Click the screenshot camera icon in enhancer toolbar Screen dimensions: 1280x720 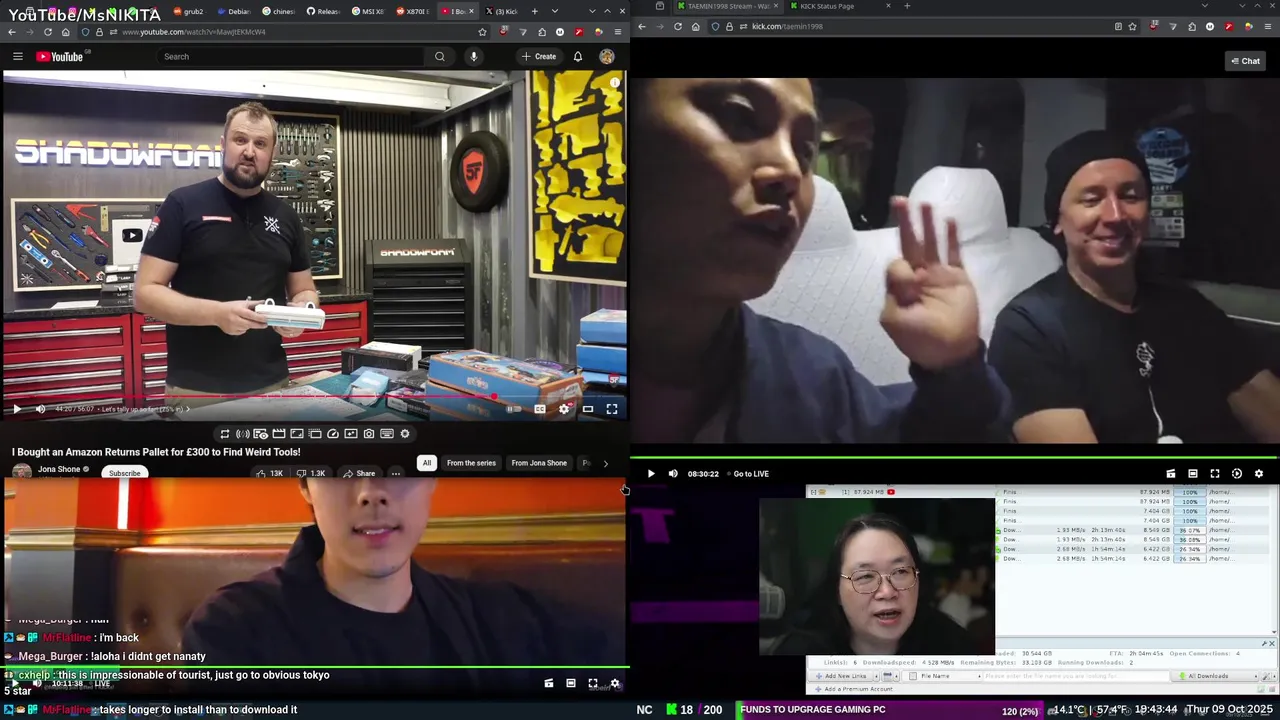[x=369, y=433]
